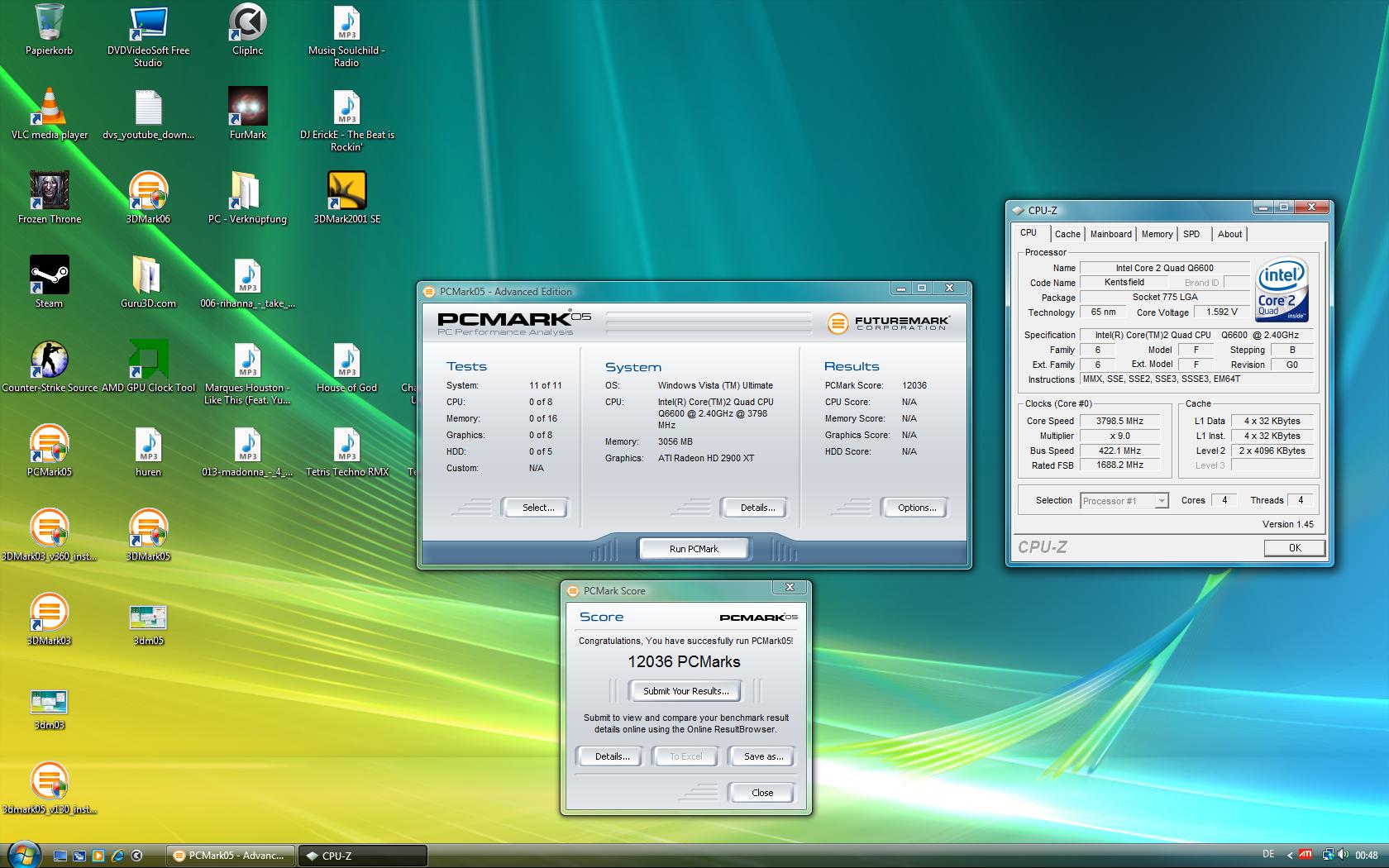Click Details... in the PCMark Score dialog
Image resolution: width=1389 pixels, height=868 pixels.
click(x=609, y=756)
